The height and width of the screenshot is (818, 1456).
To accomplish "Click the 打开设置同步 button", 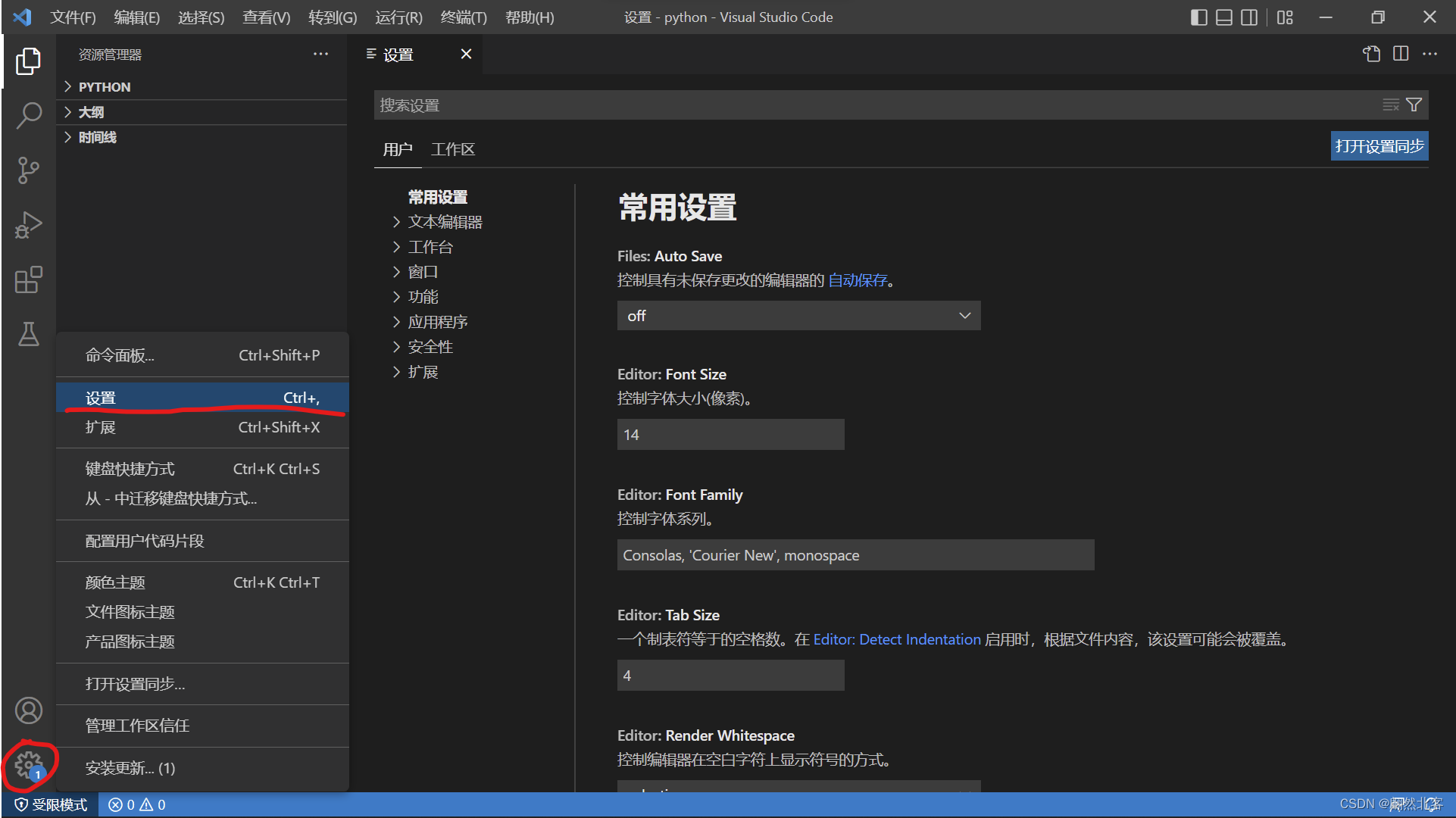I will [1379, 146].
